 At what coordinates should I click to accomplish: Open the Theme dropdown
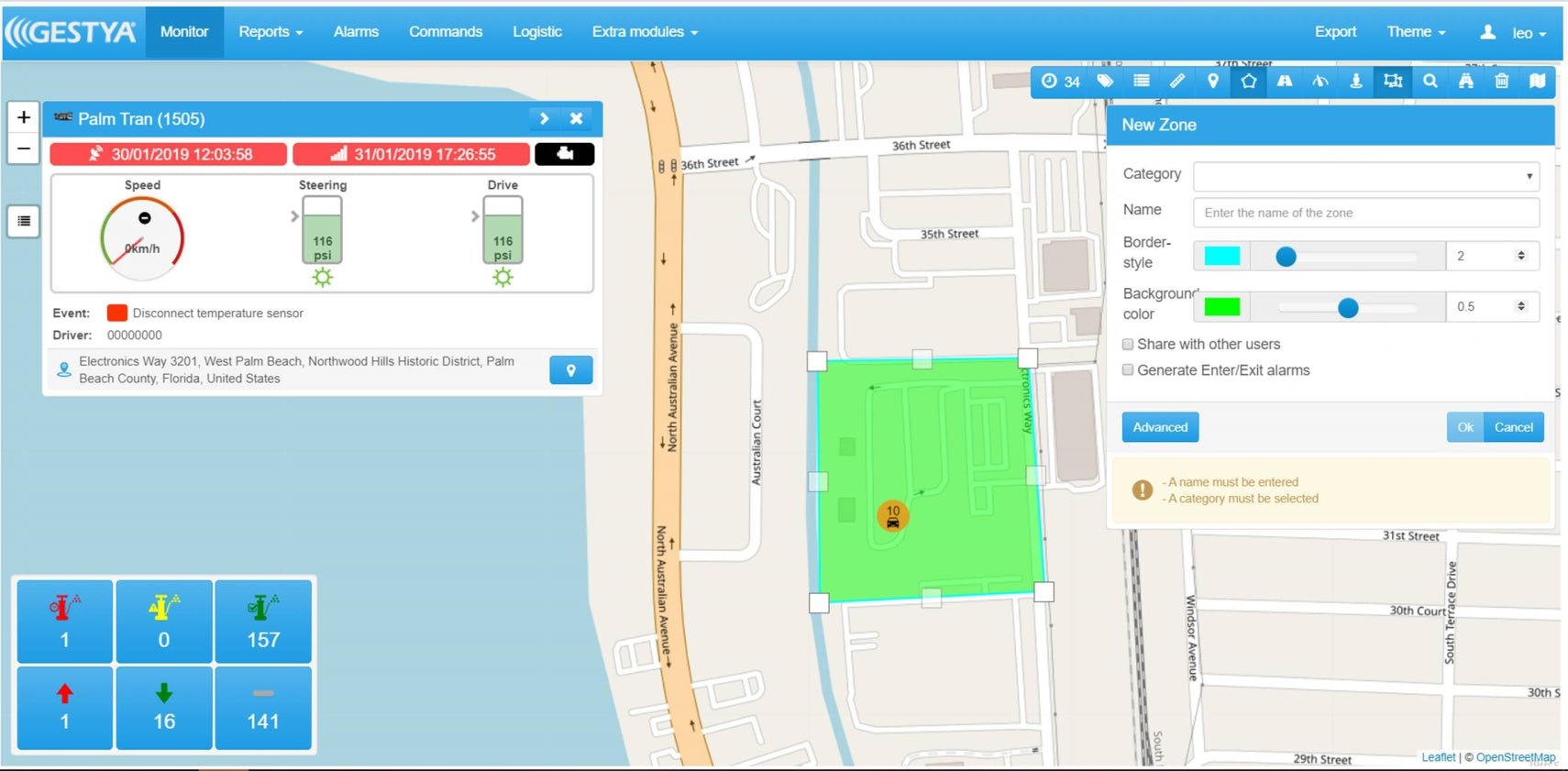click(1415, 32)
